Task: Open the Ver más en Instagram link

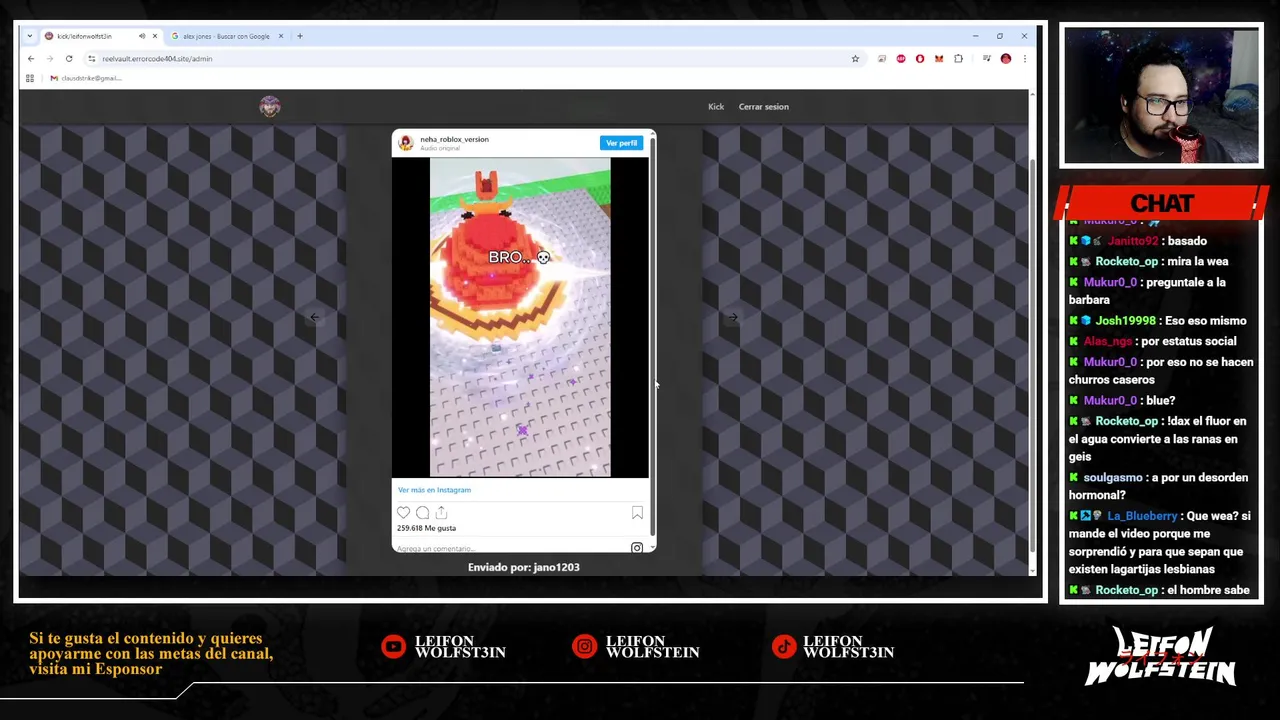Action: point(434,490)
